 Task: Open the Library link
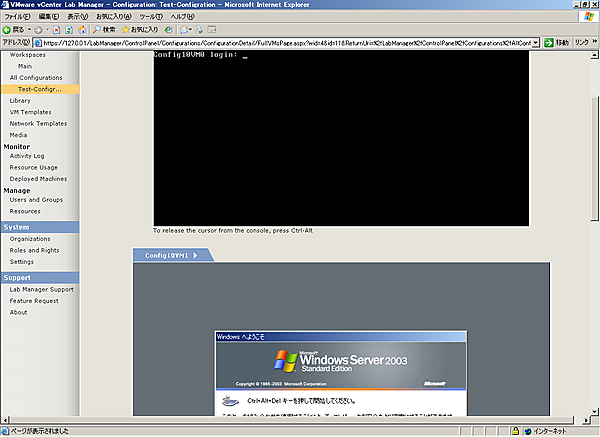click(20, 101)
